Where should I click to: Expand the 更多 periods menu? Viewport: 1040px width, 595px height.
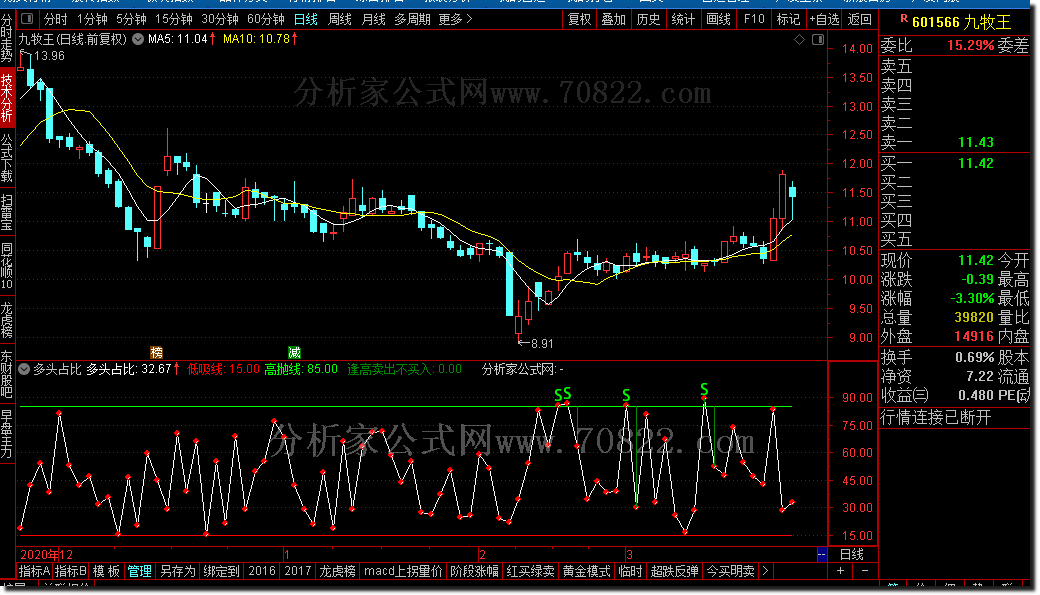456,19
